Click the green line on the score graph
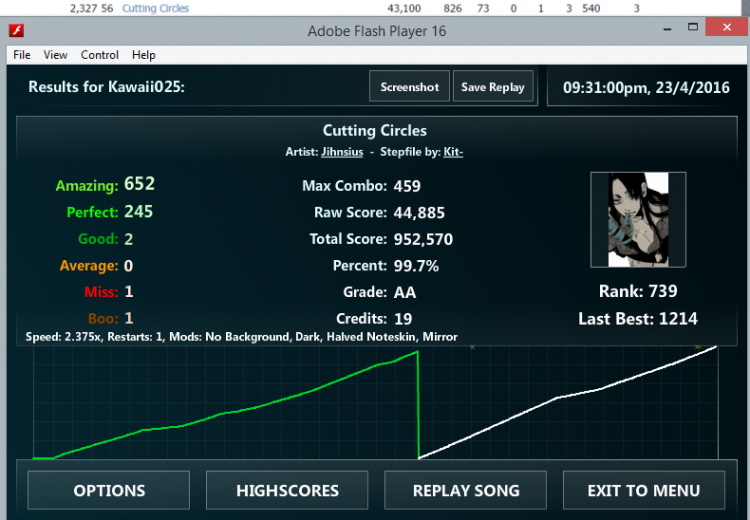The image size is (750, 520). tap(300, 391)
